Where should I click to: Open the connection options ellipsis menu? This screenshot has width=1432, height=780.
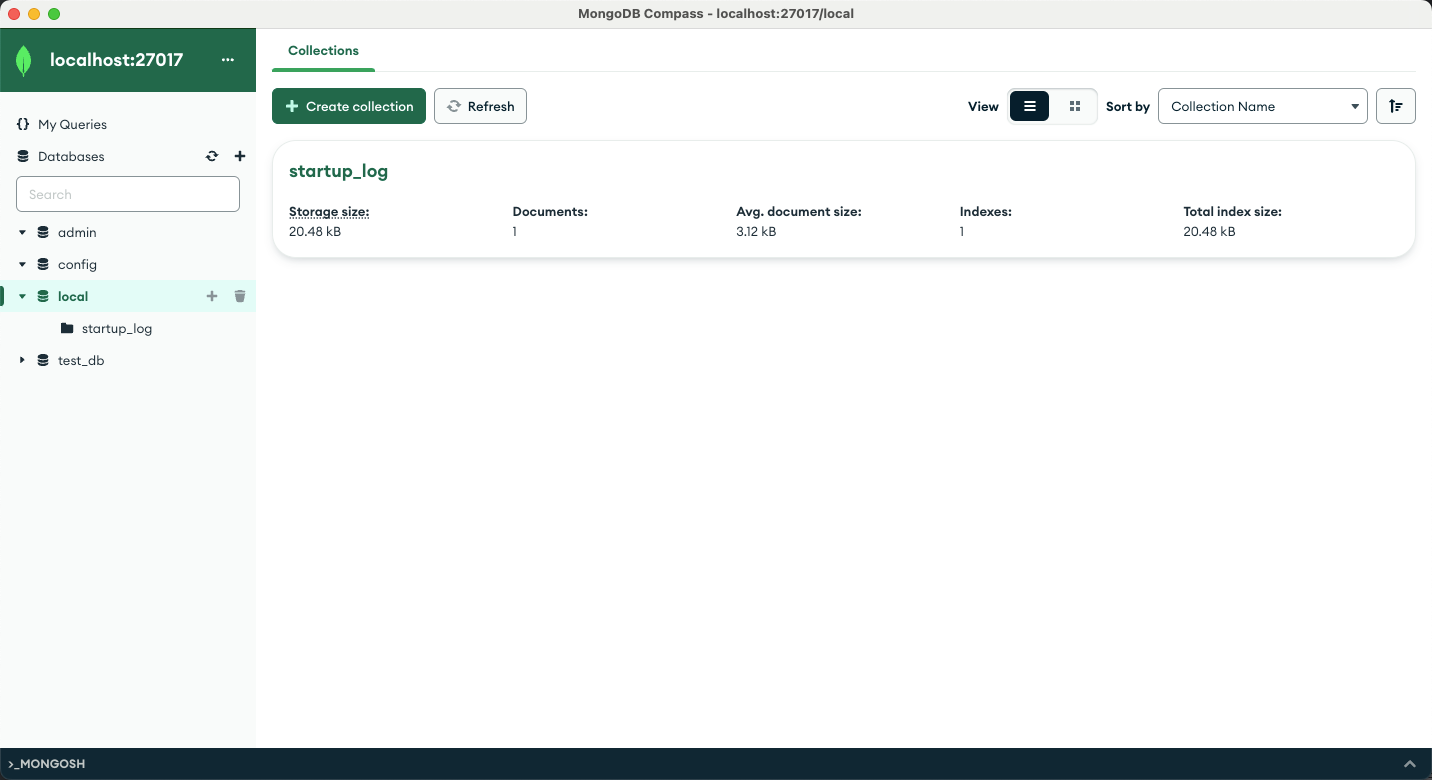coord(228,60)
